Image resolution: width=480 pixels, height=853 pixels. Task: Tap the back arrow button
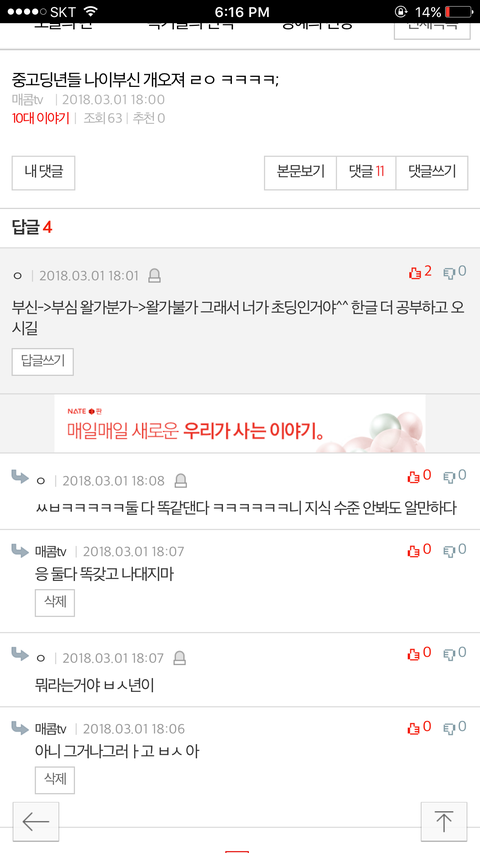36,821
